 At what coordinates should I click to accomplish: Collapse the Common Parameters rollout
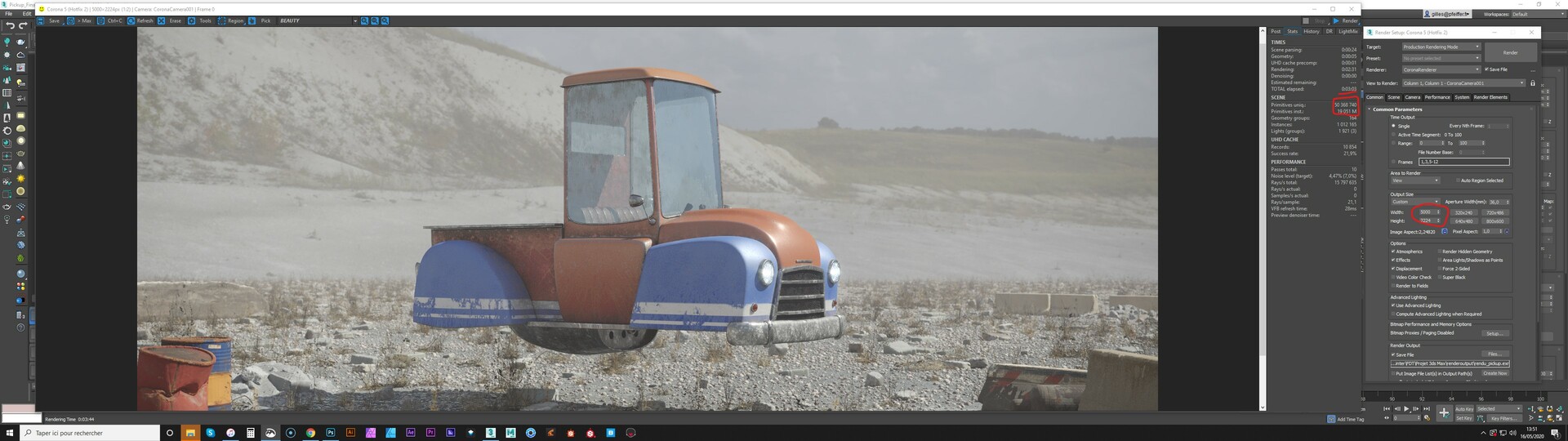click(1396, 109)
